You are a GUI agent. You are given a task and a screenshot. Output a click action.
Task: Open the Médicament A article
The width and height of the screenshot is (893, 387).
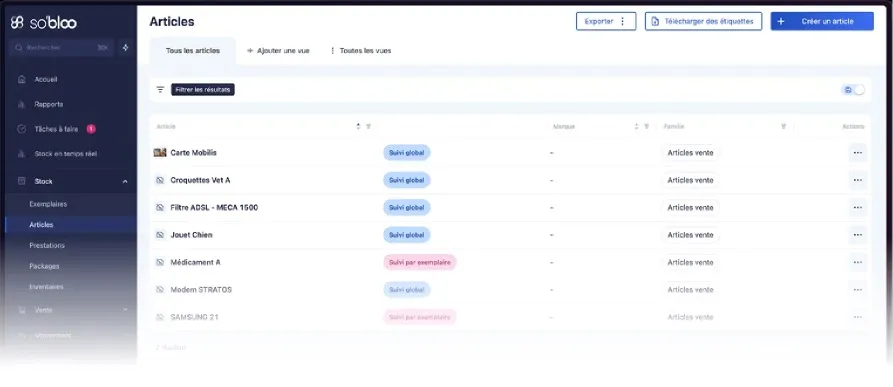195,262
